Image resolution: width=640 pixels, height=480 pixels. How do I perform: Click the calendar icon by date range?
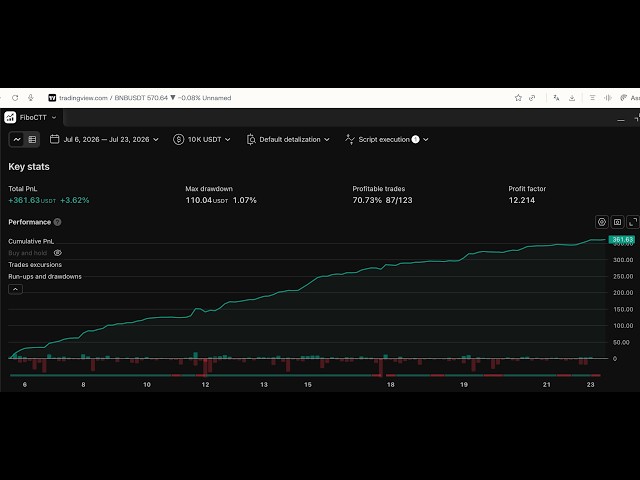click(54, 140)
